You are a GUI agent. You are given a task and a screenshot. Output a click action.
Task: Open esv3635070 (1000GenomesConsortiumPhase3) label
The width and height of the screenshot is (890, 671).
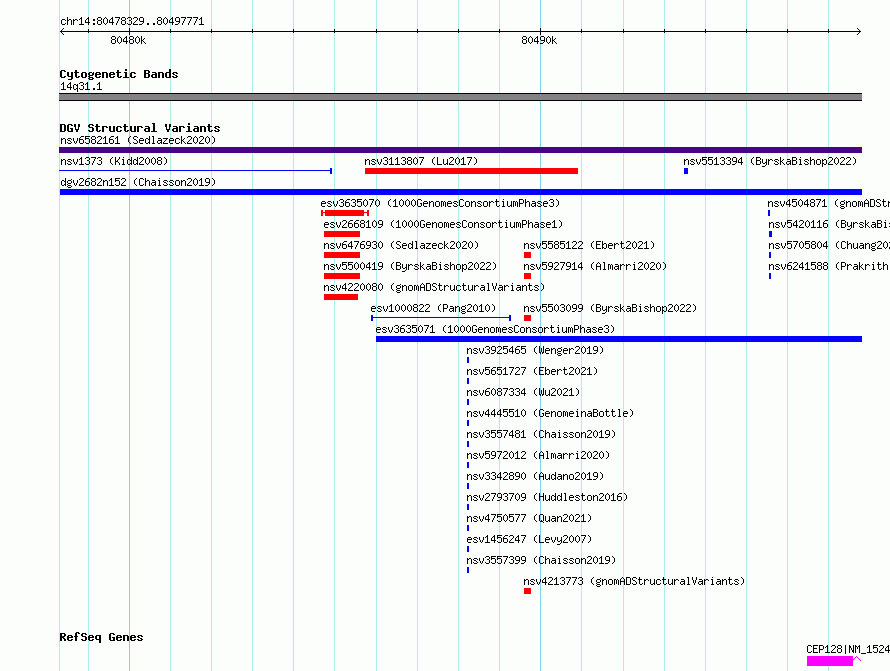(440, 203)
